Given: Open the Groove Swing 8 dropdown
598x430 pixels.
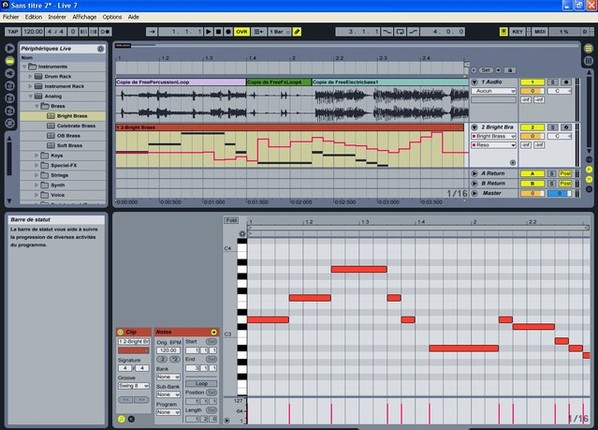Looking at the screenshot, I should coord(133,386).
